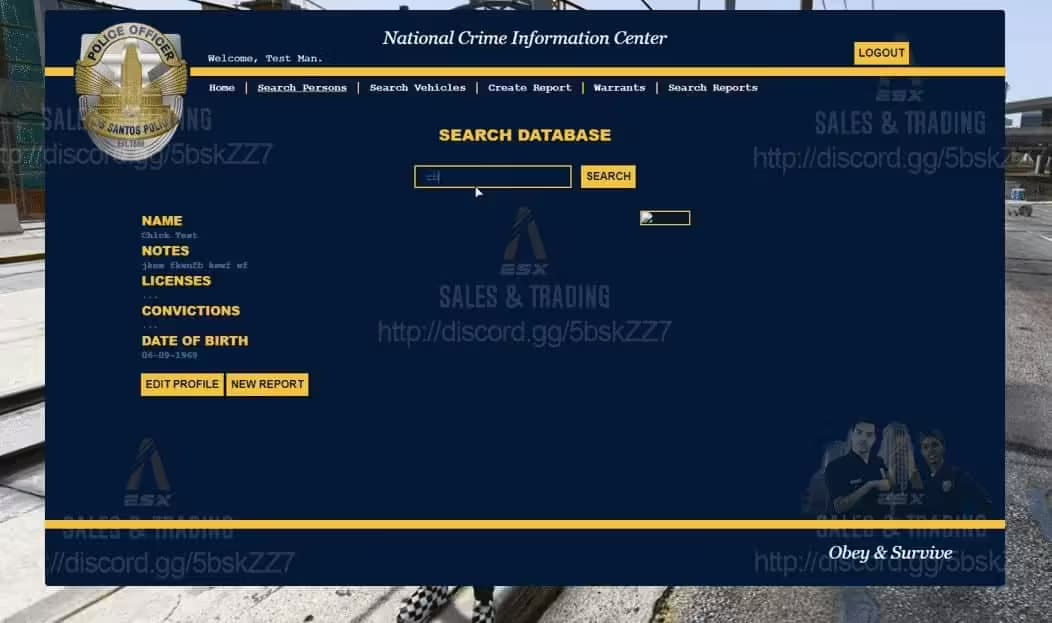Start a NEW REPORT for this person
The width and height of the screenshot is (1052, 623).
click(x=267, y=384)
